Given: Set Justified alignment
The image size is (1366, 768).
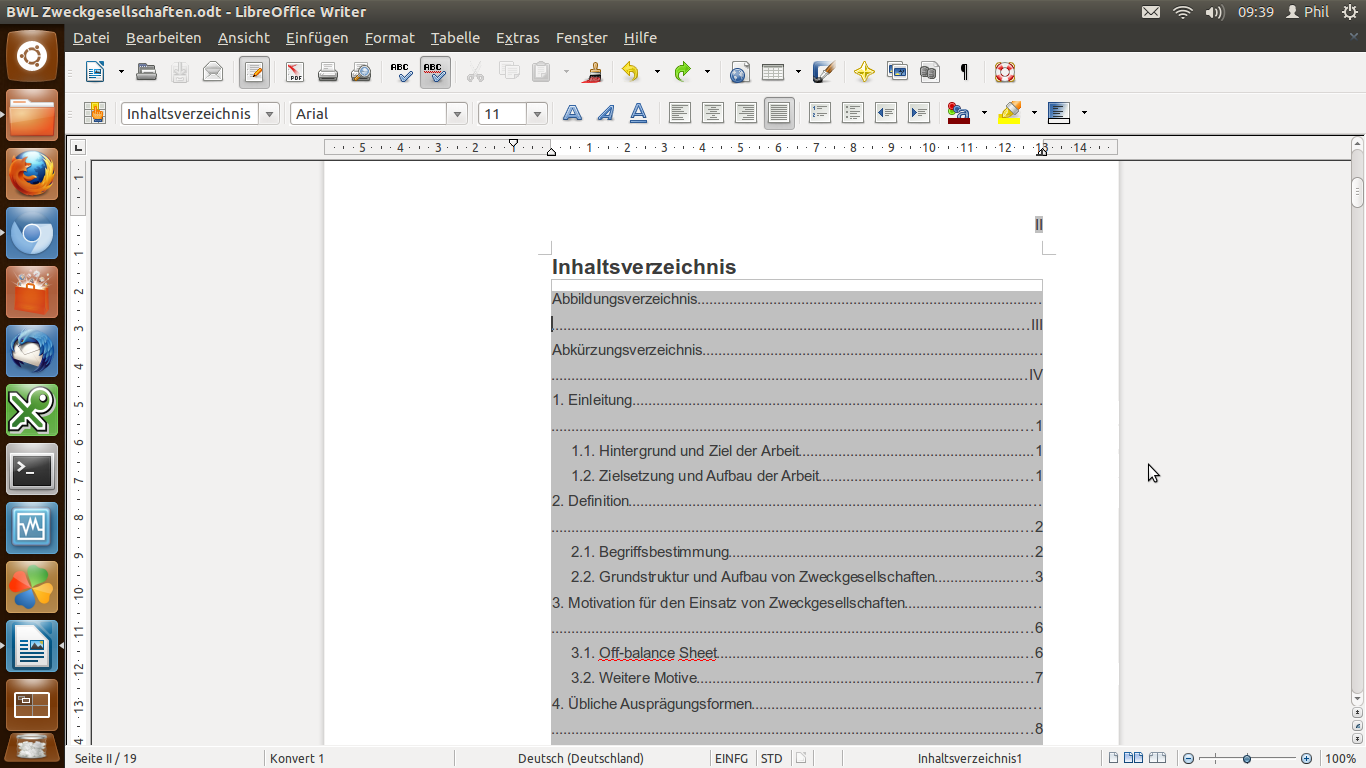Looking at the screenshot, I should tap(779, 113).
